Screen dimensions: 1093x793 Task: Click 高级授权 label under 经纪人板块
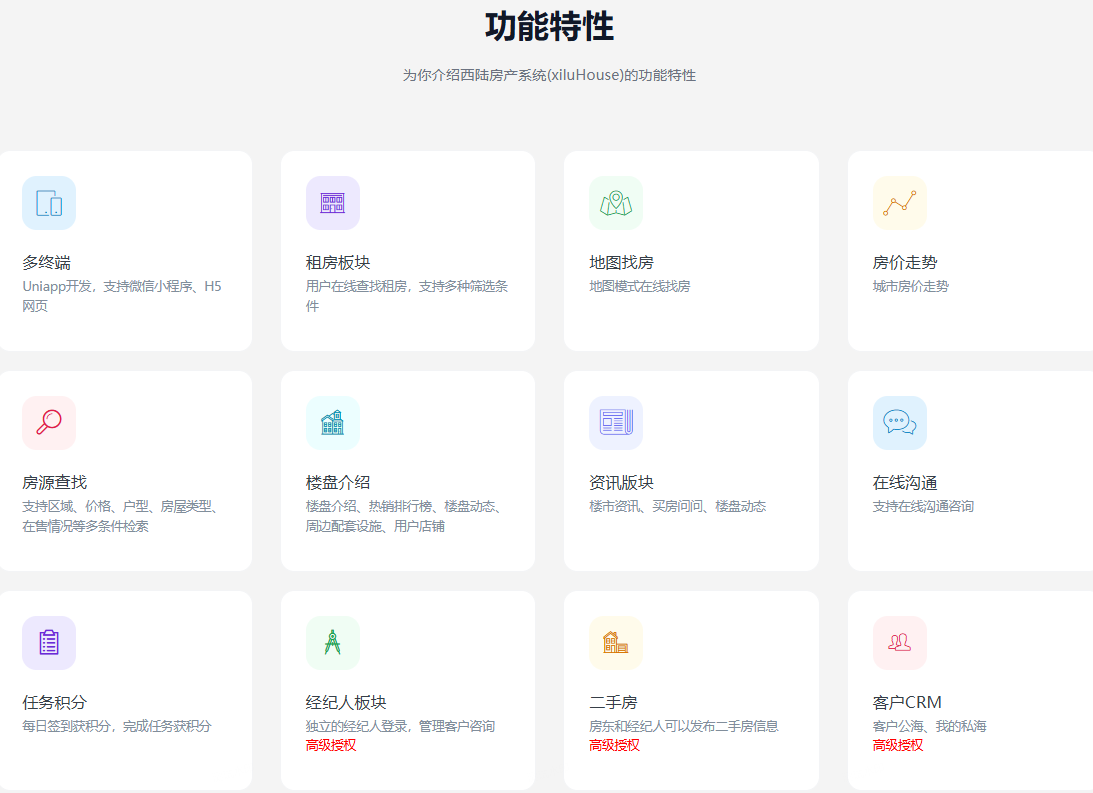(331, 745)
